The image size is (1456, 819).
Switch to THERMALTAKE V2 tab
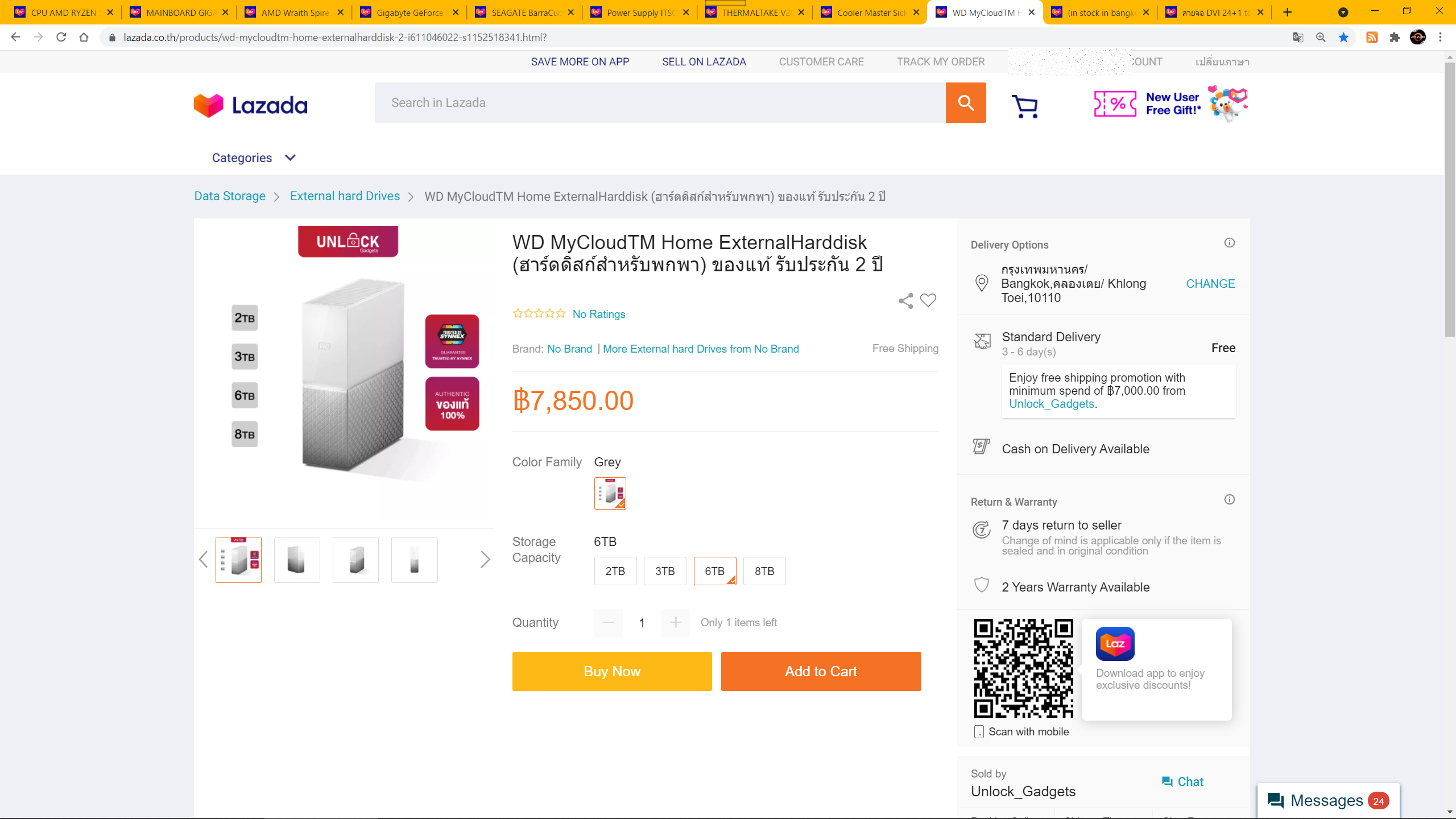[x=755, y=13]
